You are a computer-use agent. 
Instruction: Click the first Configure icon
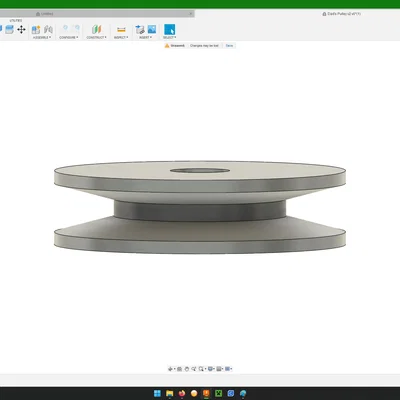click(x=65, y=29)
